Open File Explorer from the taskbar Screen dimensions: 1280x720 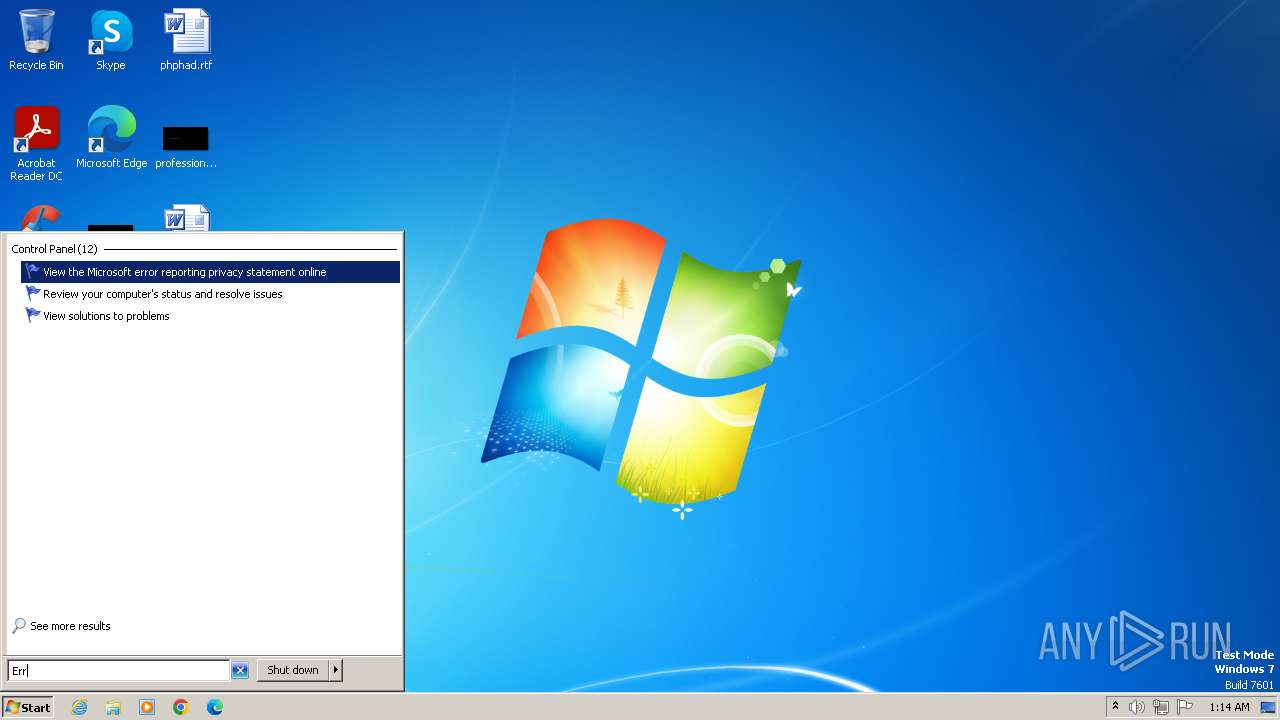[x=113, y=707]
